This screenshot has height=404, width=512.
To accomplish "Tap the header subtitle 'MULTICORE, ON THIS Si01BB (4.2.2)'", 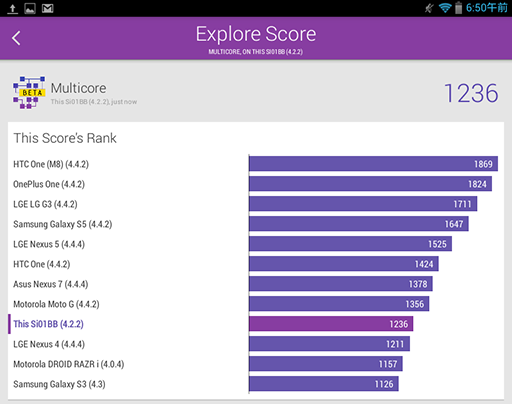I will (256, 52).
